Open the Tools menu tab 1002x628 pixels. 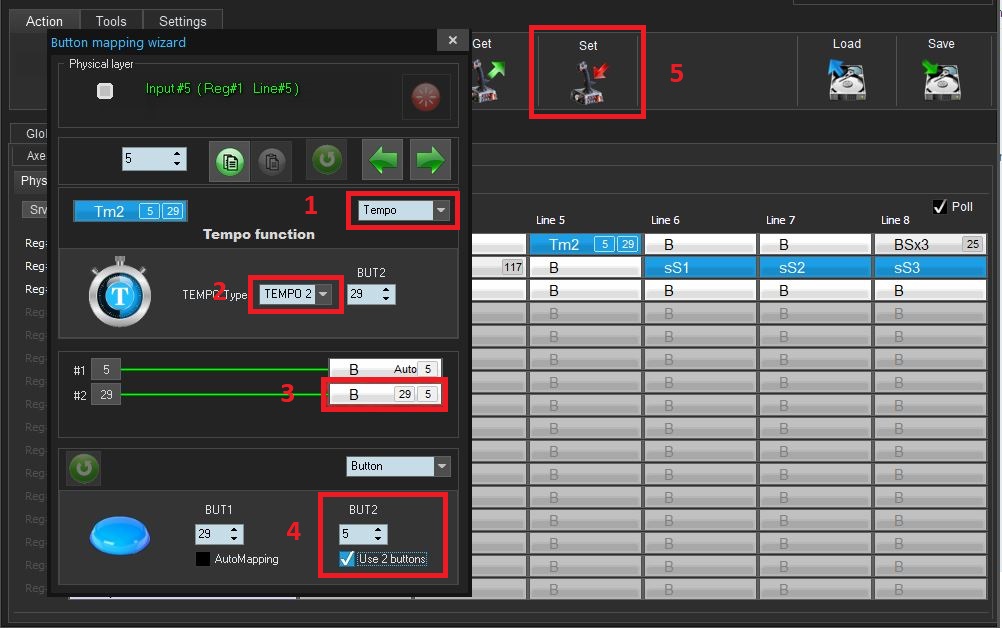click(x=111, y=21)
